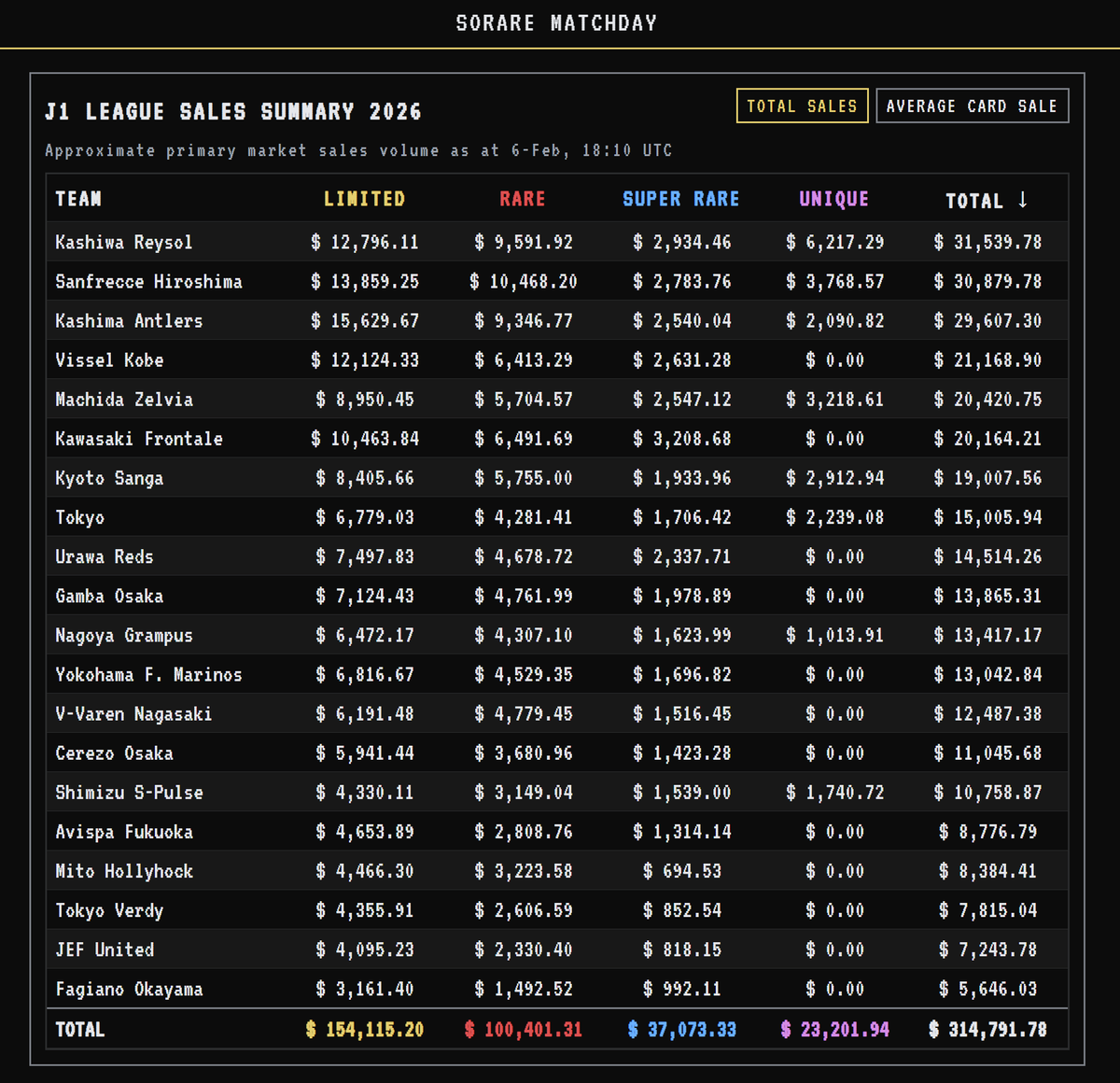Click Gamba Osaka limited $ 7,124.43
This screenshot has height=1083, width=1120.
(365, 596)
